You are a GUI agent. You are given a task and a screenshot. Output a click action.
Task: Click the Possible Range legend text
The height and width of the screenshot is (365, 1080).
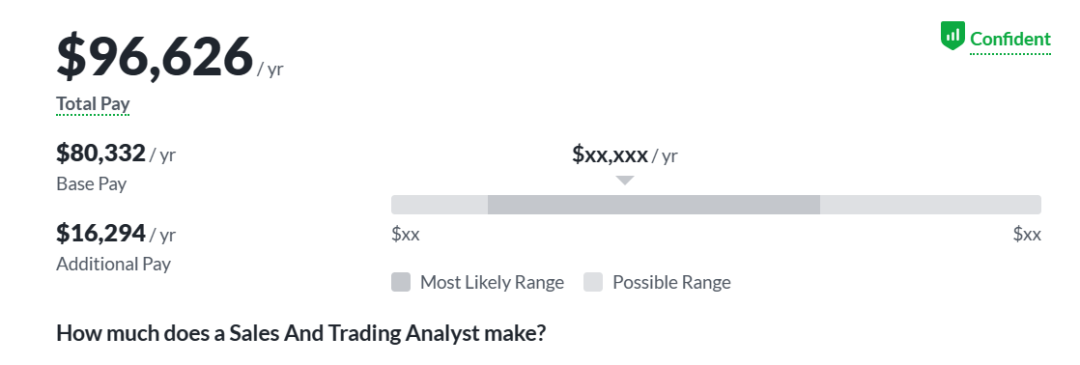pos(672,282)
